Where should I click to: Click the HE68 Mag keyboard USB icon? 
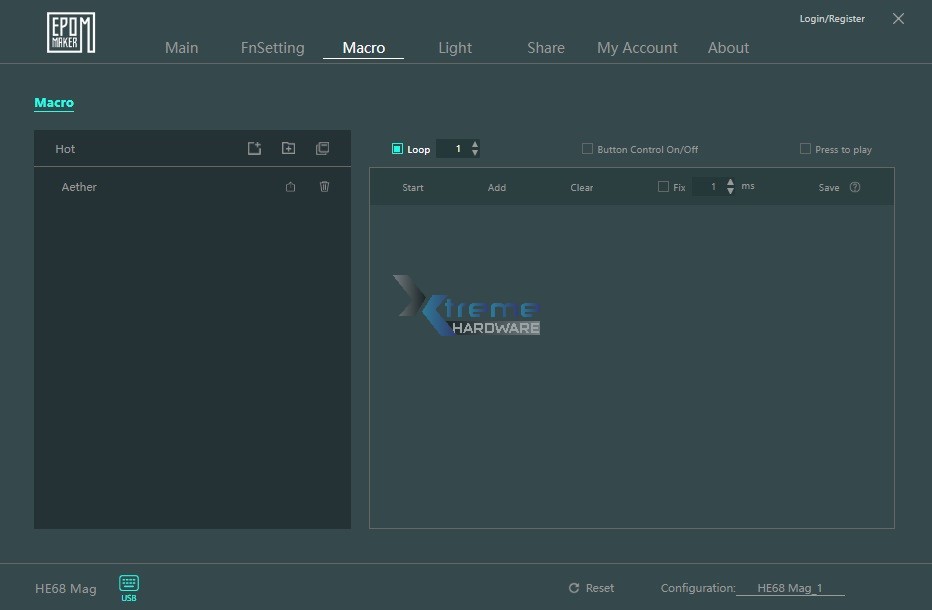click(x=128, y=586)
